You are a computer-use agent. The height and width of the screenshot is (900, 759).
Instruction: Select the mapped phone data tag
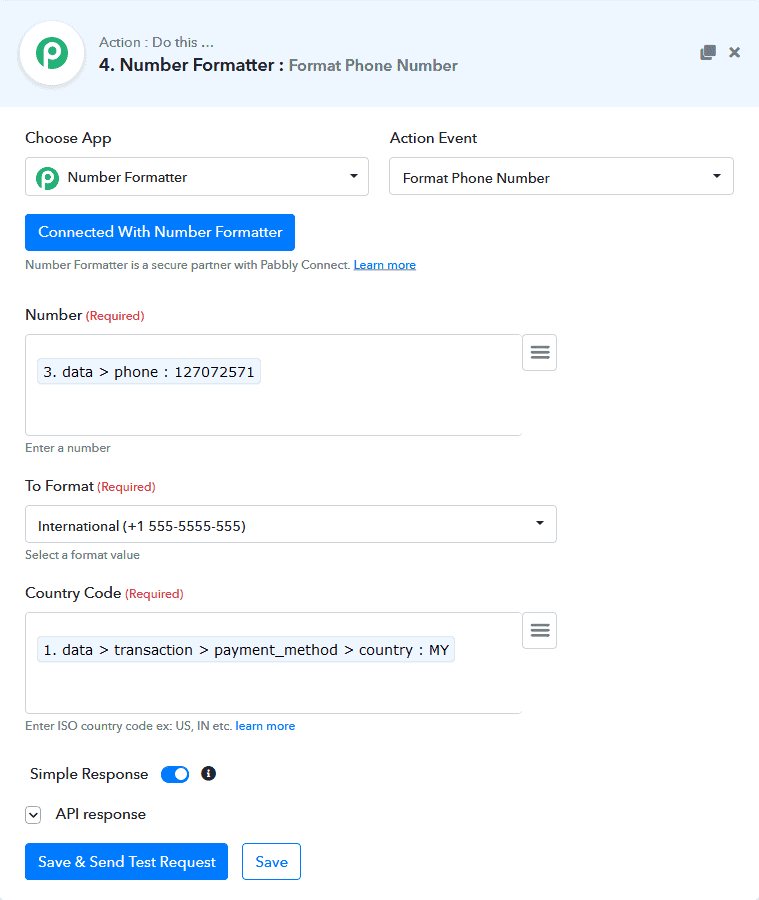click(x=149, y=372)
